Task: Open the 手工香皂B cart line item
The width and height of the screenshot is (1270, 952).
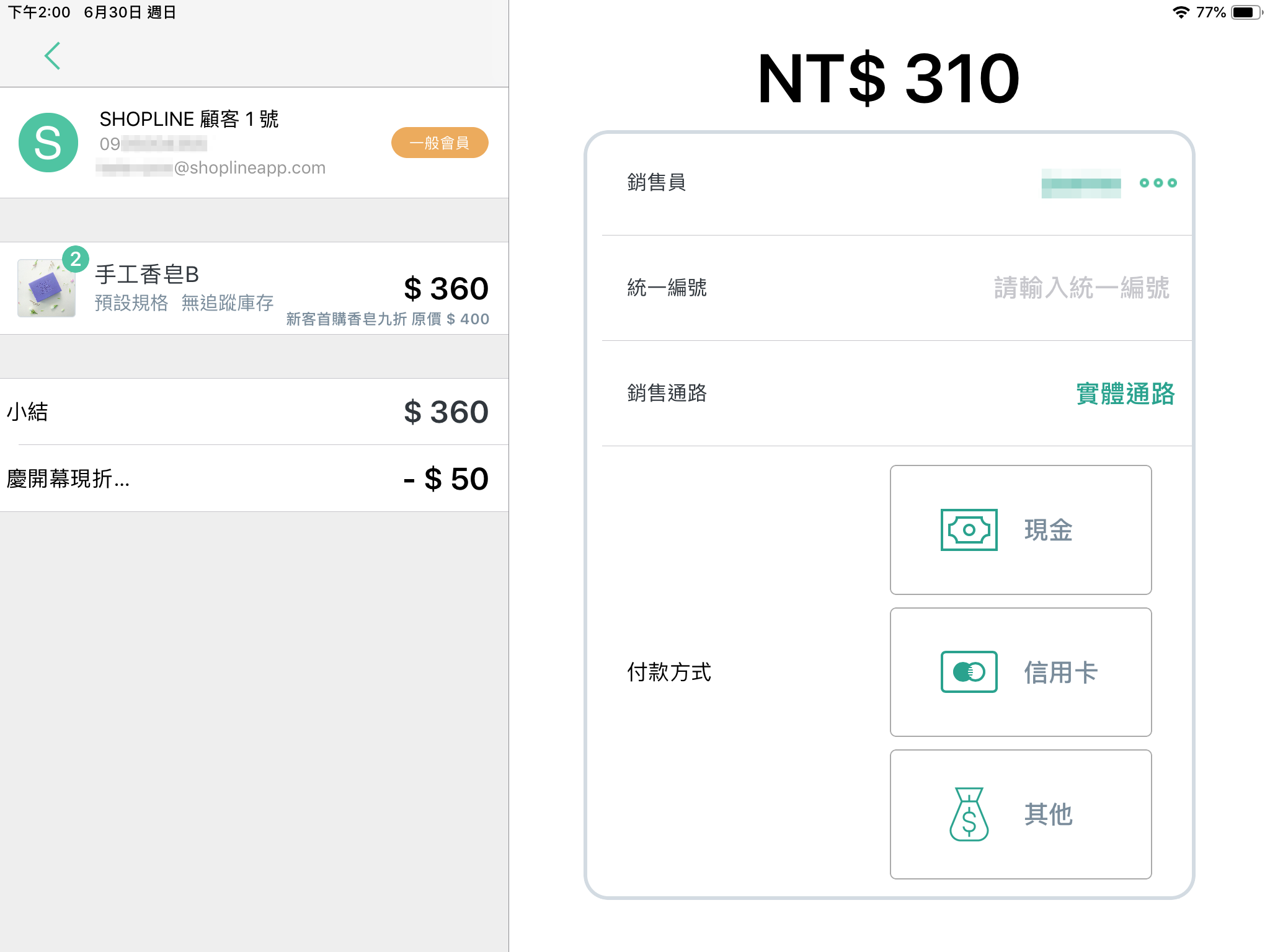Action: pos(254,288)
